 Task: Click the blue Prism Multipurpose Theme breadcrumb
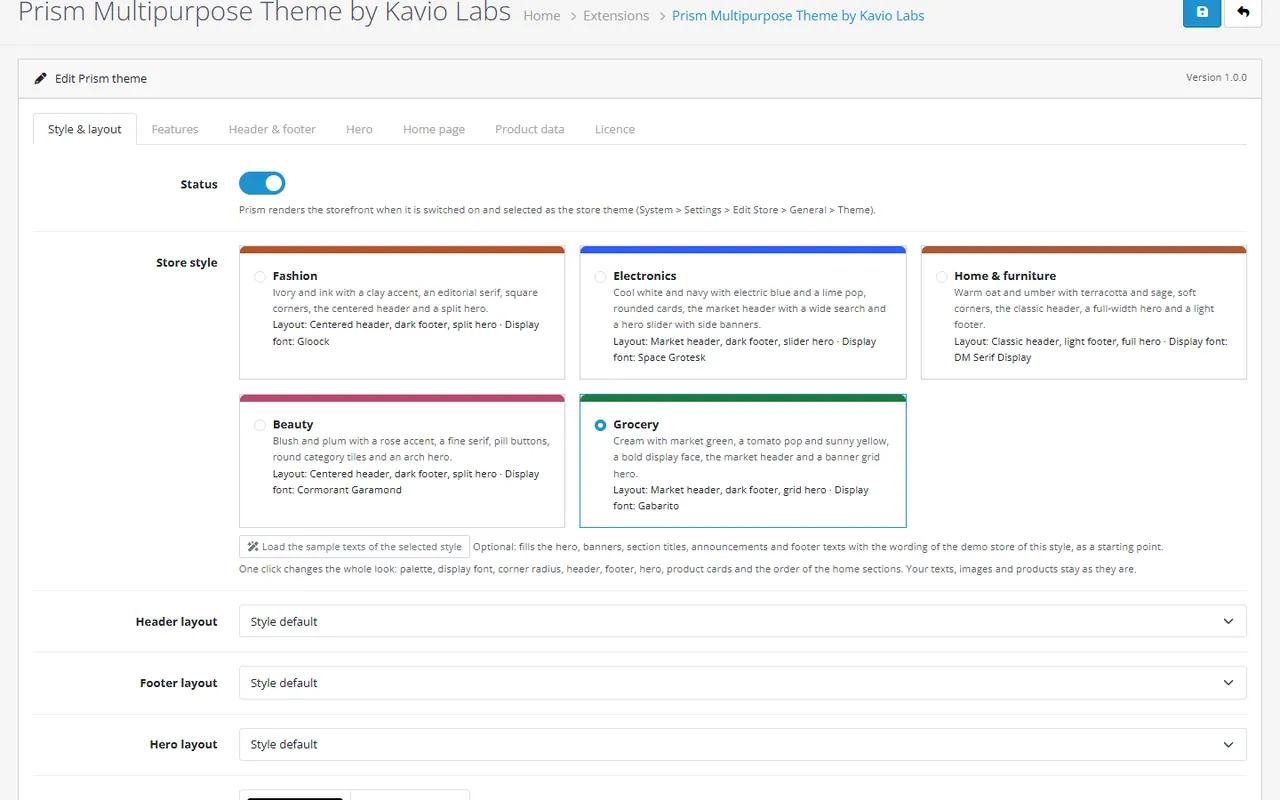[798, 16]
